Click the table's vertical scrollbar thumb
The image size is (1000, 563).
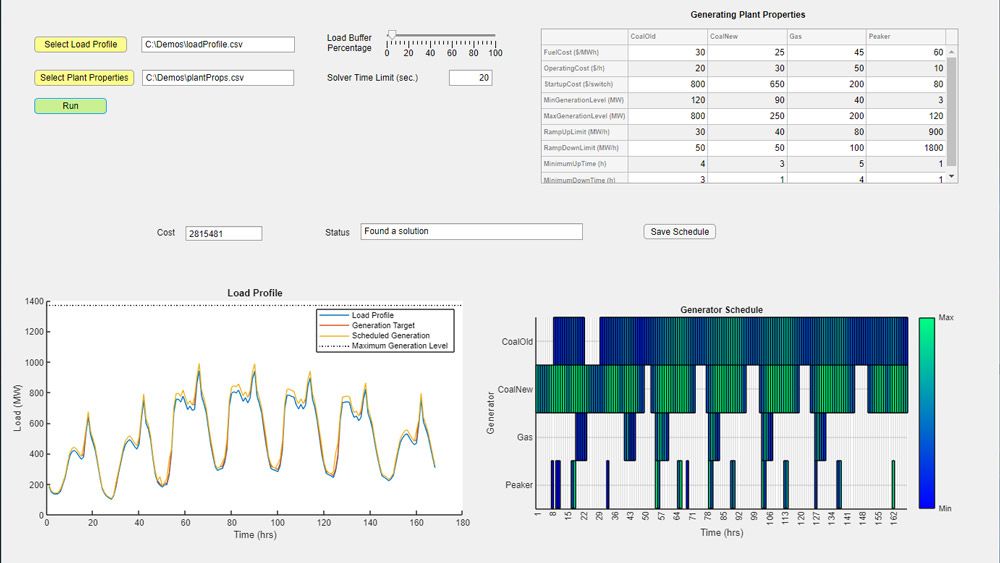point(951,110)
